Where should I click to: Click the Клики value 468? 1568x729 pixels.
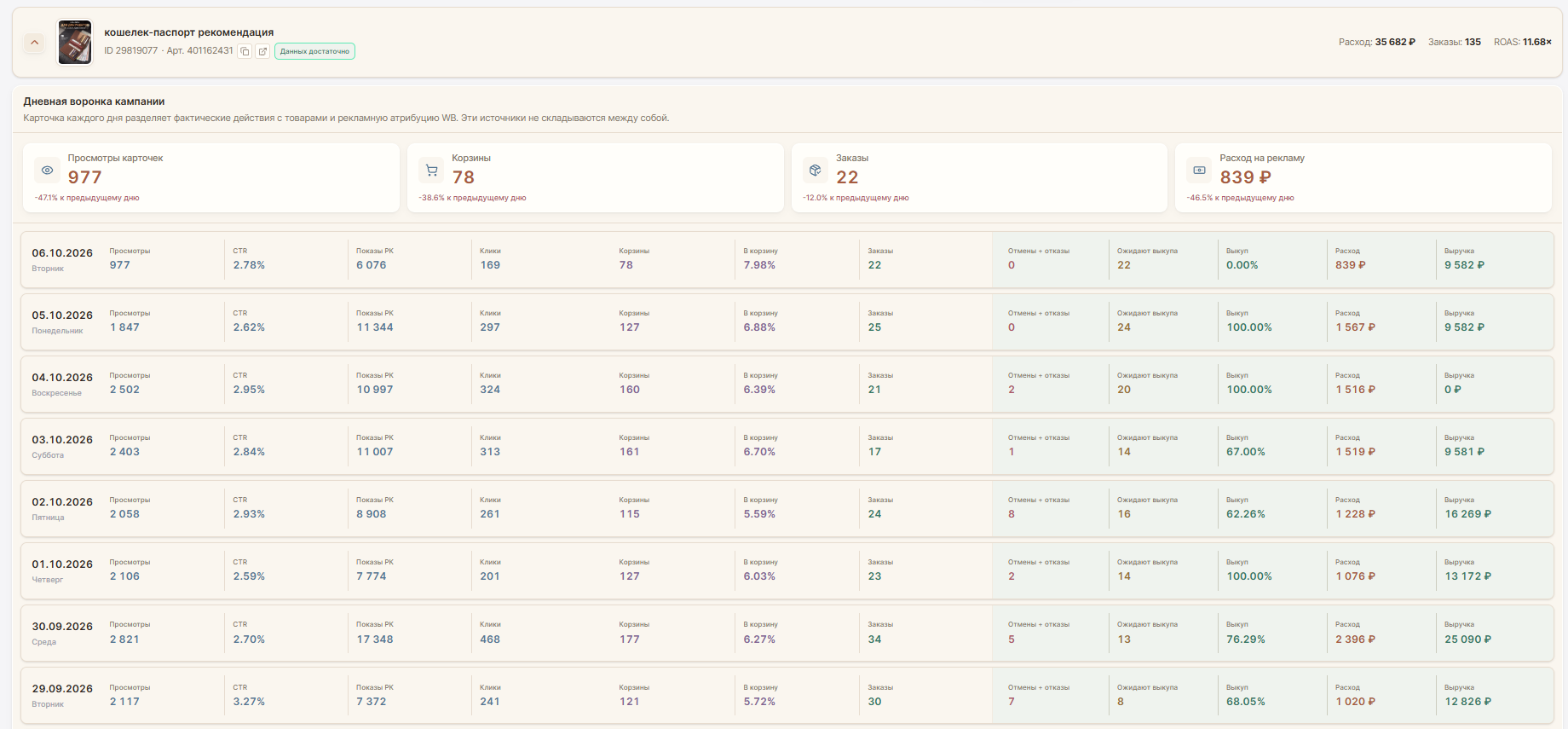[490, 639]
